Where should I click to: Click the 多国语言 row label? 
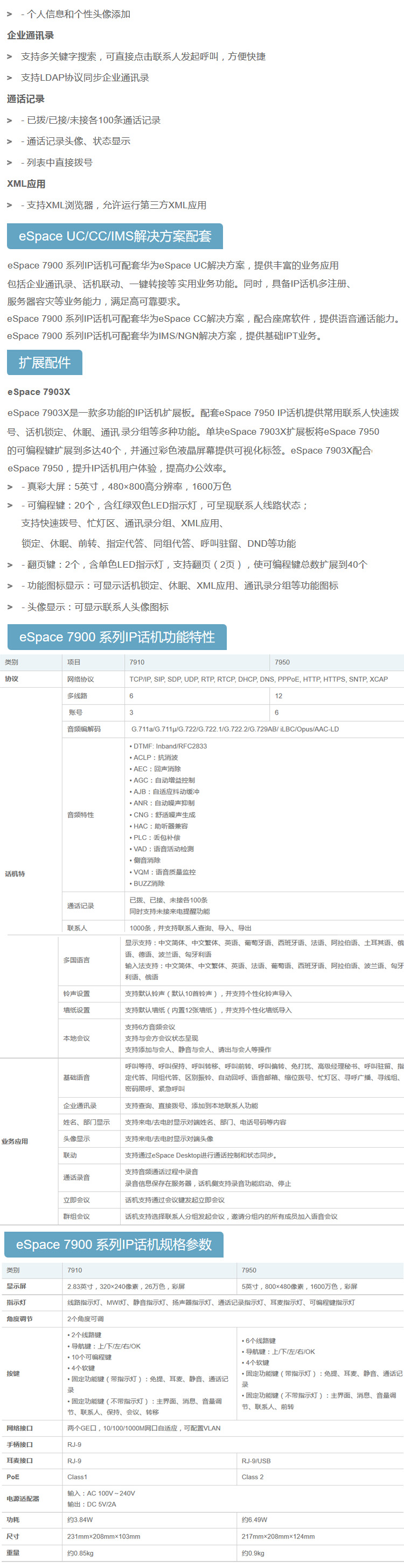(x=76, y=960)
